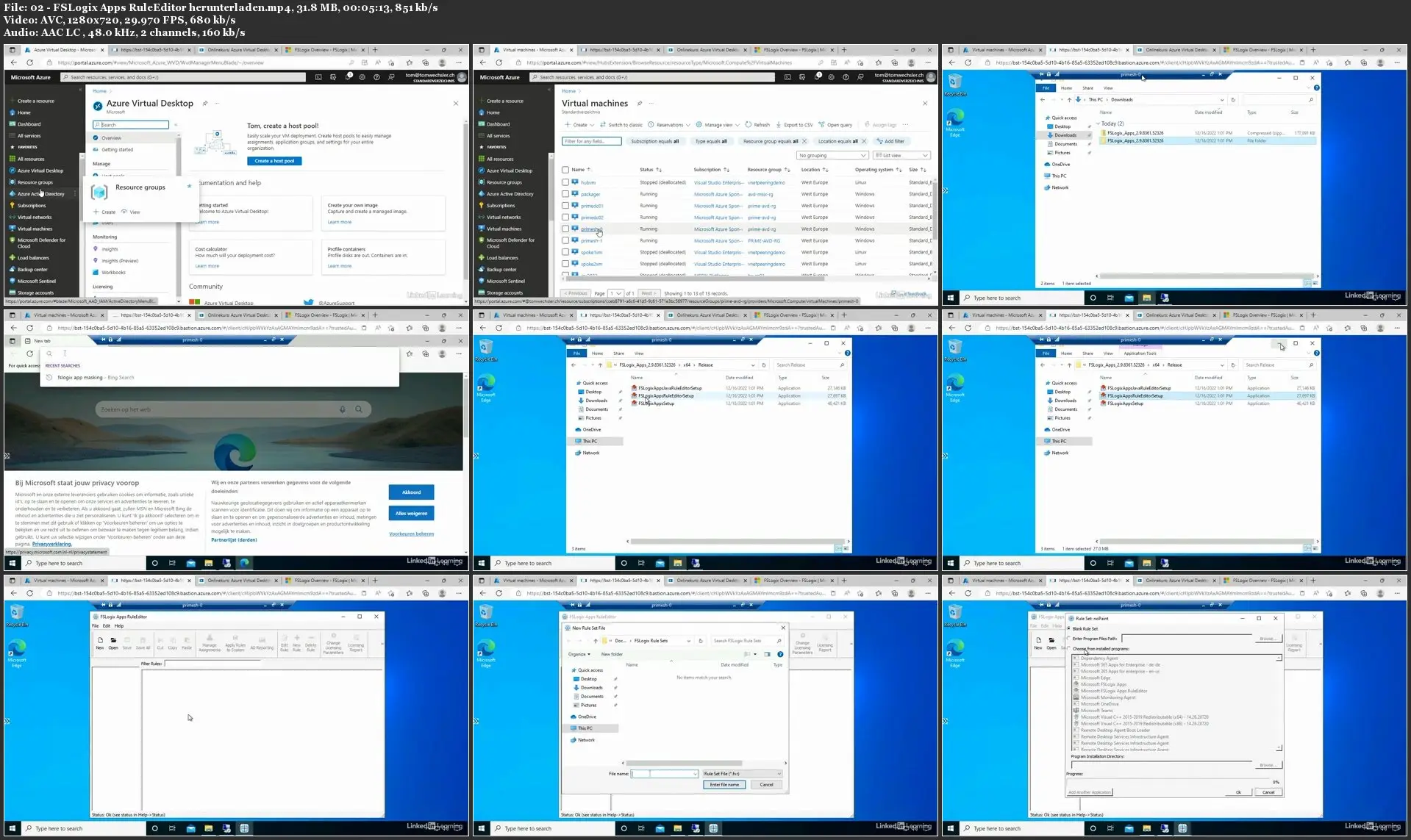
Task: Click Paste icon in FSLogix RuleEditor toolbar
Action: click(187, 643)
